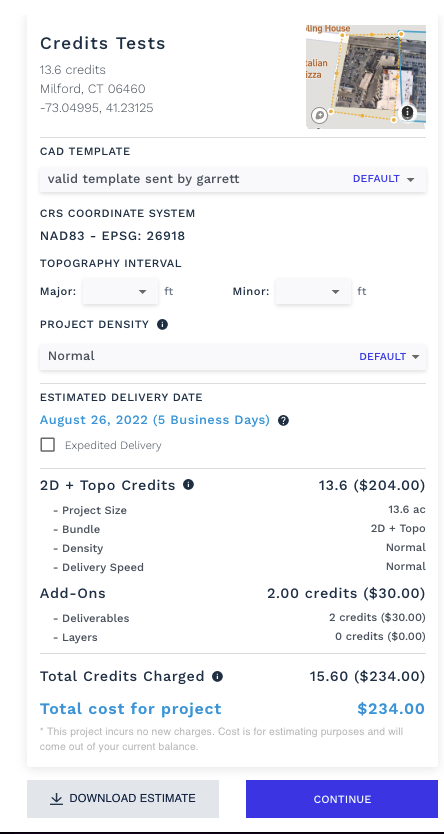Click the delivery date help question icon
Viewport: 444px width, 834px height.
click(x=284, y=421)
